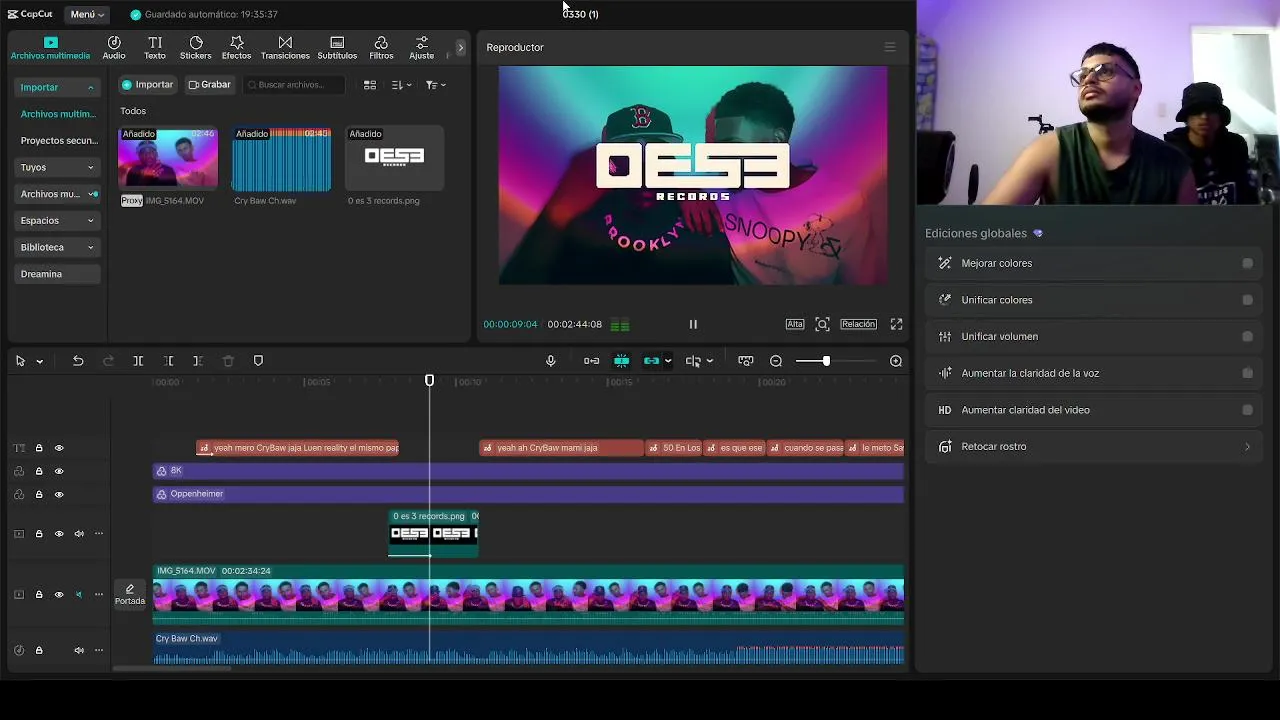Open the media sort dropdown

(401, 85)
